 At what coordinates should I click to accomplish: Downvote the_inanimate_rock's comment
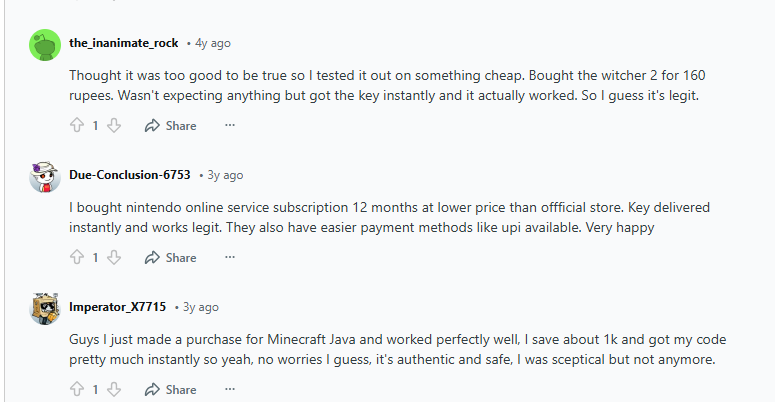coord(114,126)
